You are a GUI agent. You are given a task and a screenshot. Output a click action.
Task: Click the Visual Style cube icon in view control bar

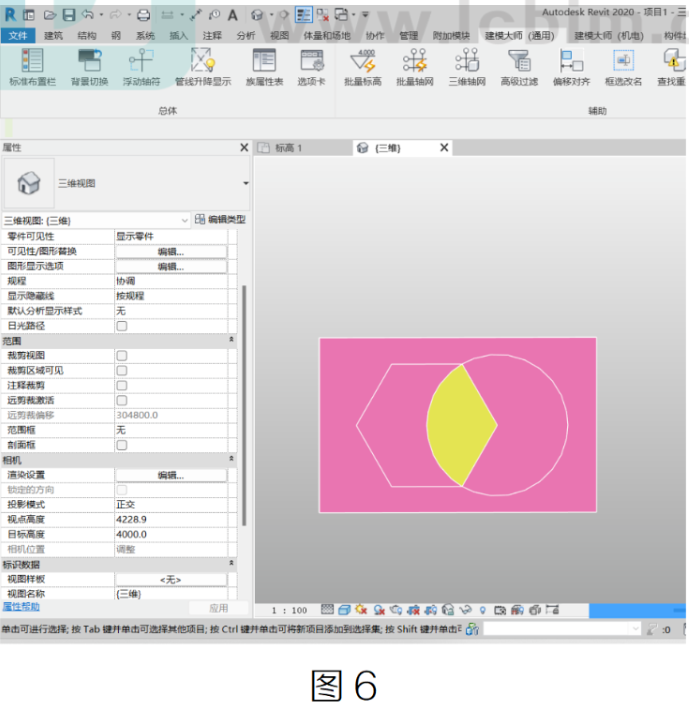[344, 610]
